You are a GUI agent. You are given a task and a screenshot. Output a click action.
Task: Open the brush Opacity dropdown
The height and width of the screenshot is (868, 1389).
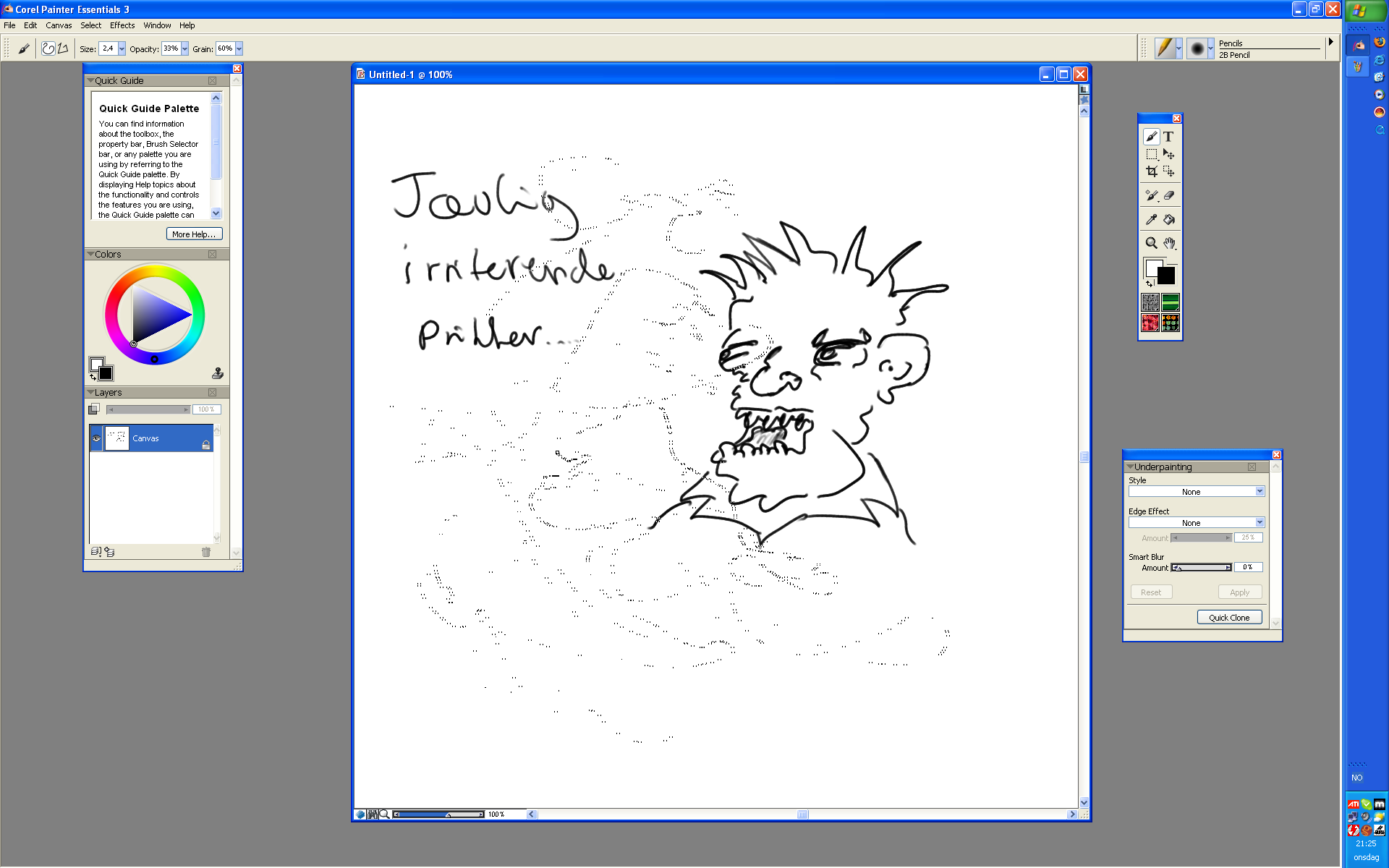(x=184, y=49)
